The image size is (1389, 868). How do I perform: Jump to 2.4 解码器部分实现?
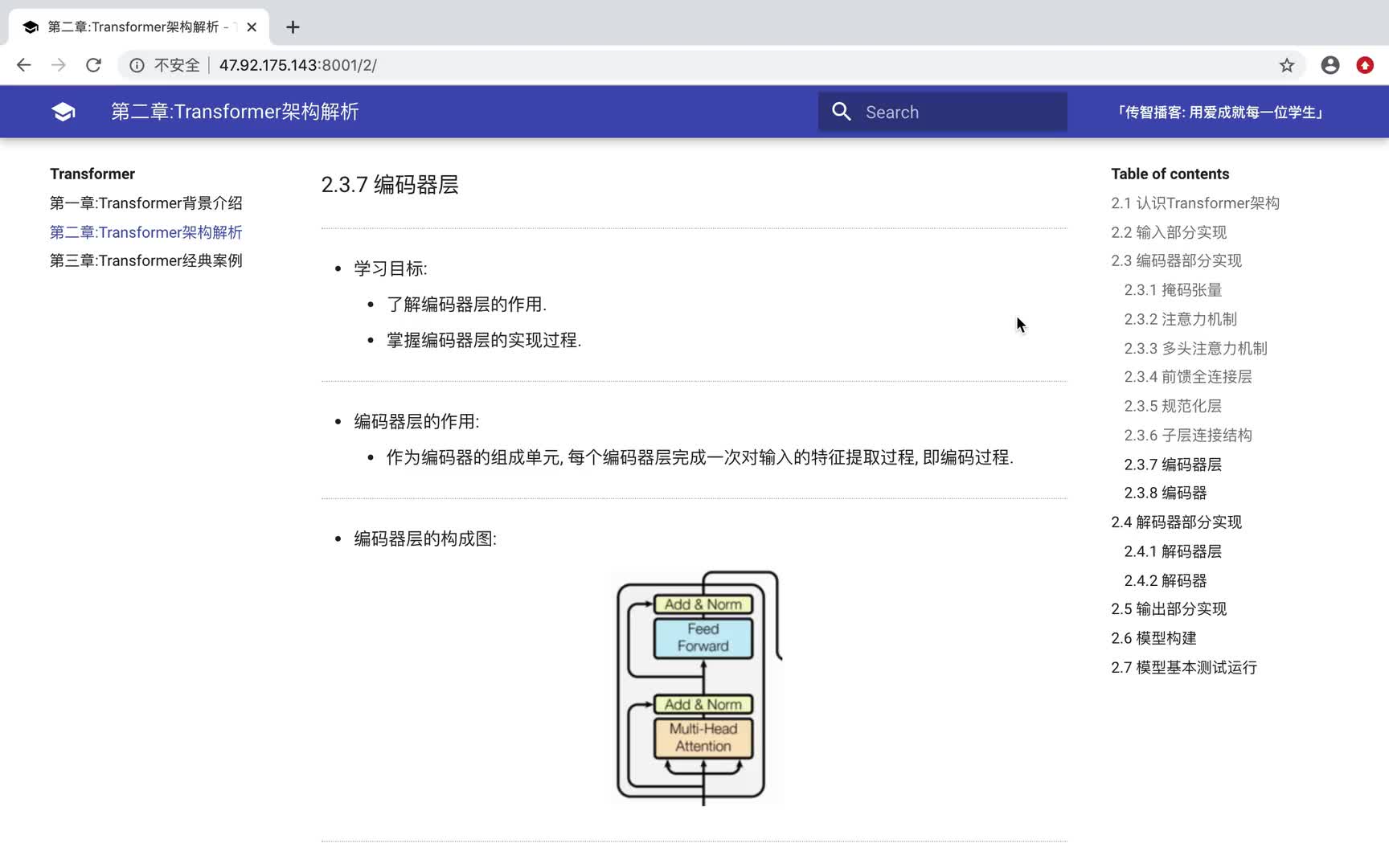(1176, 522)
